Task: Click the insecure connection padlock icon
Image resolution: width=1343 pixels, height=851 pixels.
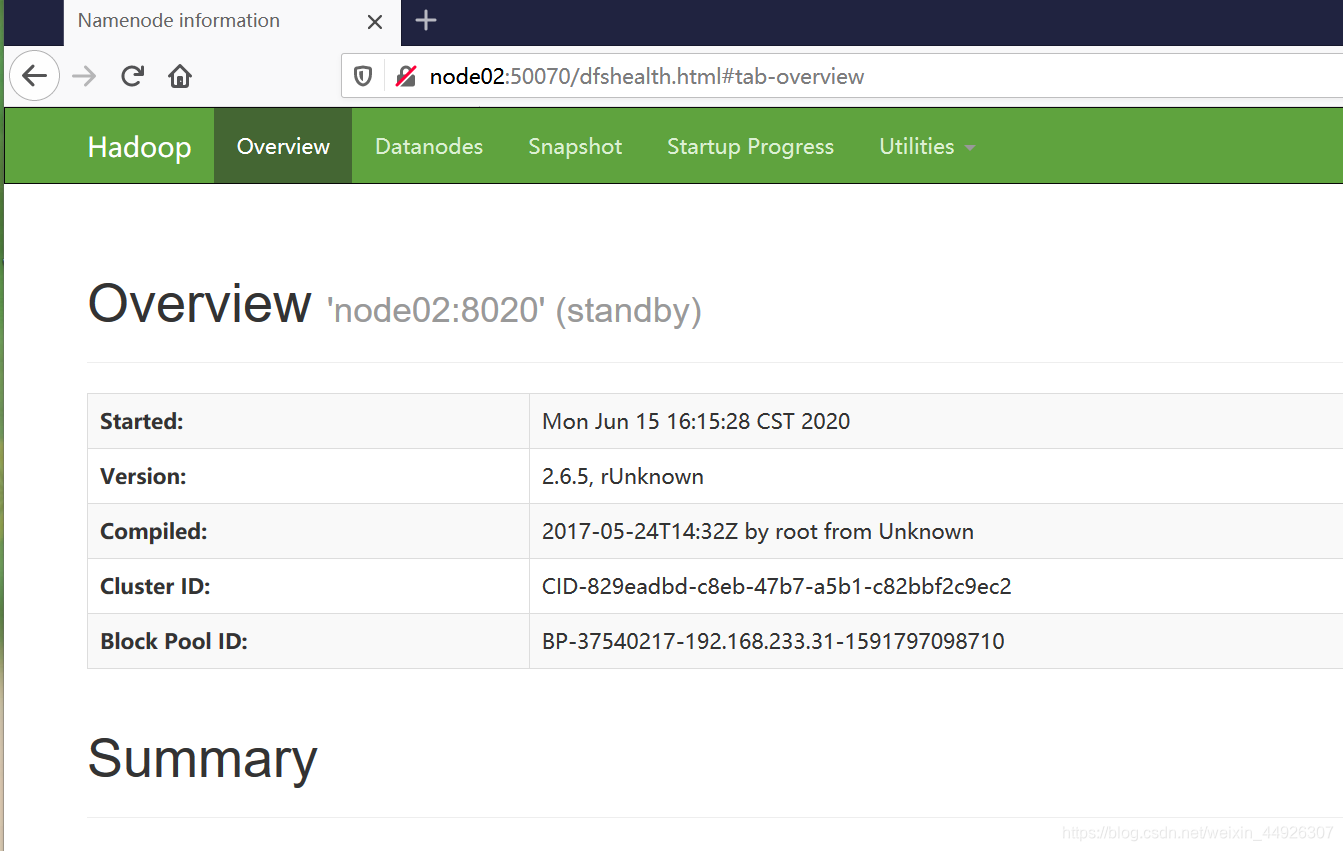Action: coord(405,76)
